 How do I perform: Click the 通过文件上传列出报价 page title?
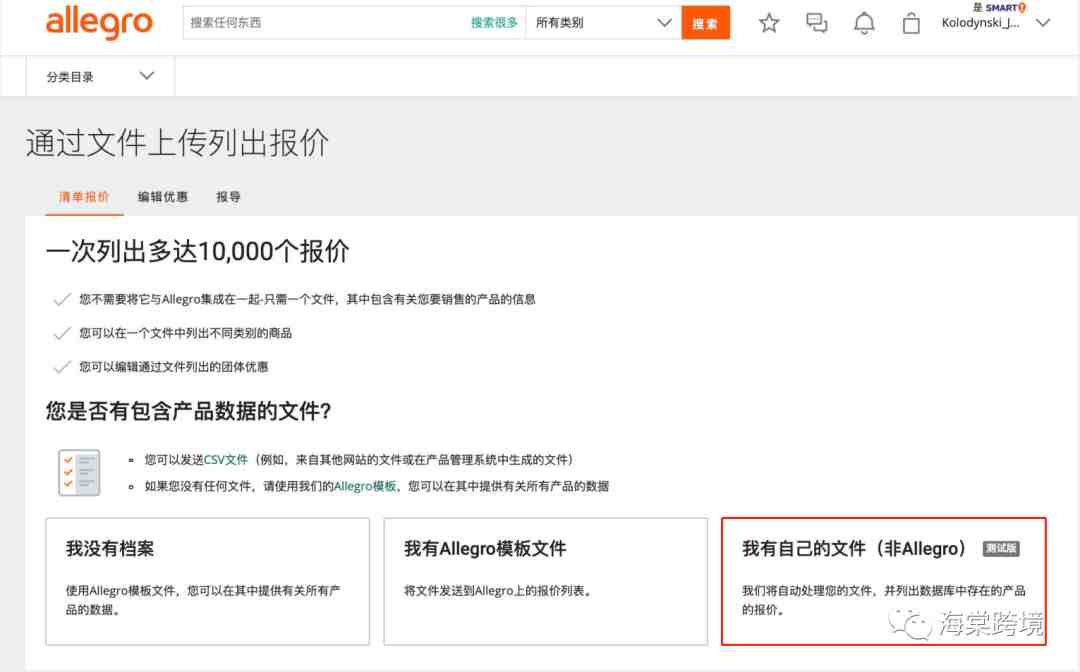click(x=178, y=143)
